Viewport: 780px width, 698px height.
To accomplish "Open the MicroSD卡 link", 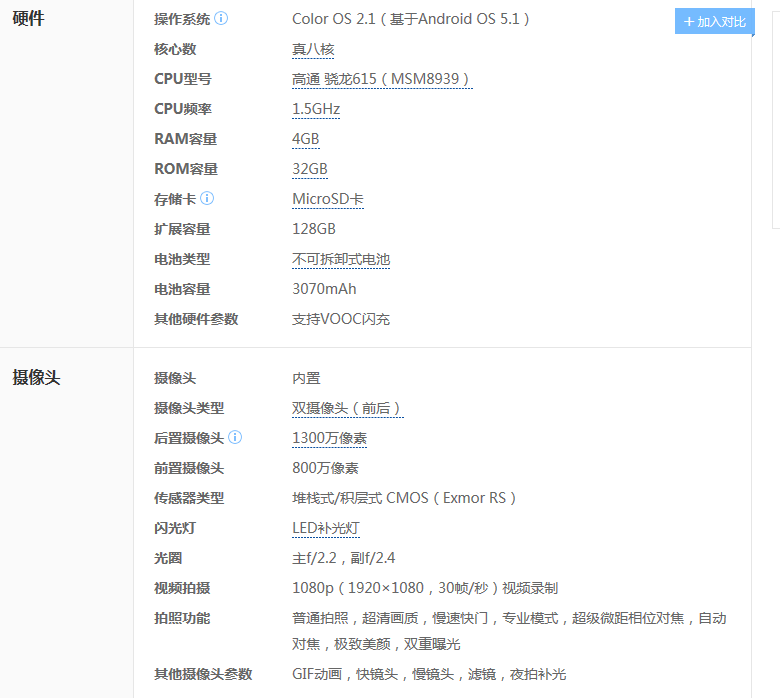I will (x=327, y=199).
